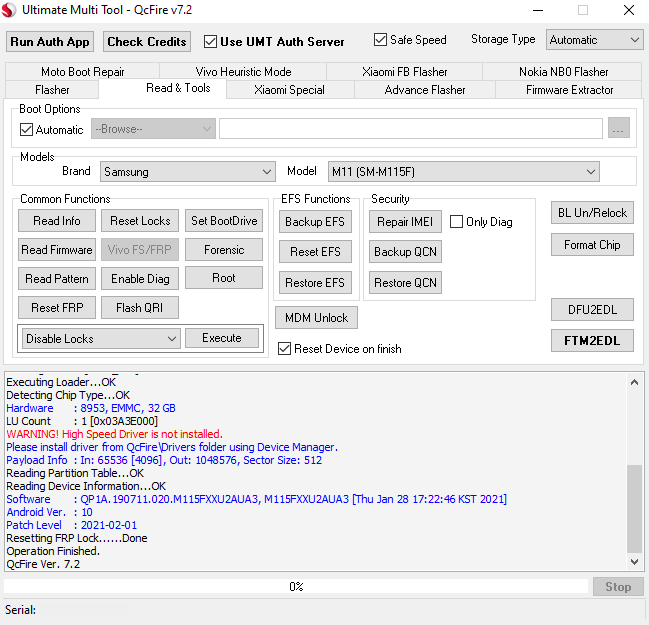Screen dimensions: 649x625
Task: Click the QcFire app icon in title bar
Action: click(x=9, y=10)
